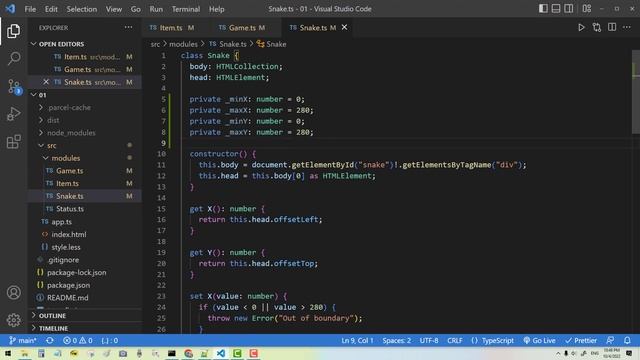Image resolution: width=640 pixels, height=360 pixels.
Task: Open the Accounts menu icon
Action: (13, 292)
